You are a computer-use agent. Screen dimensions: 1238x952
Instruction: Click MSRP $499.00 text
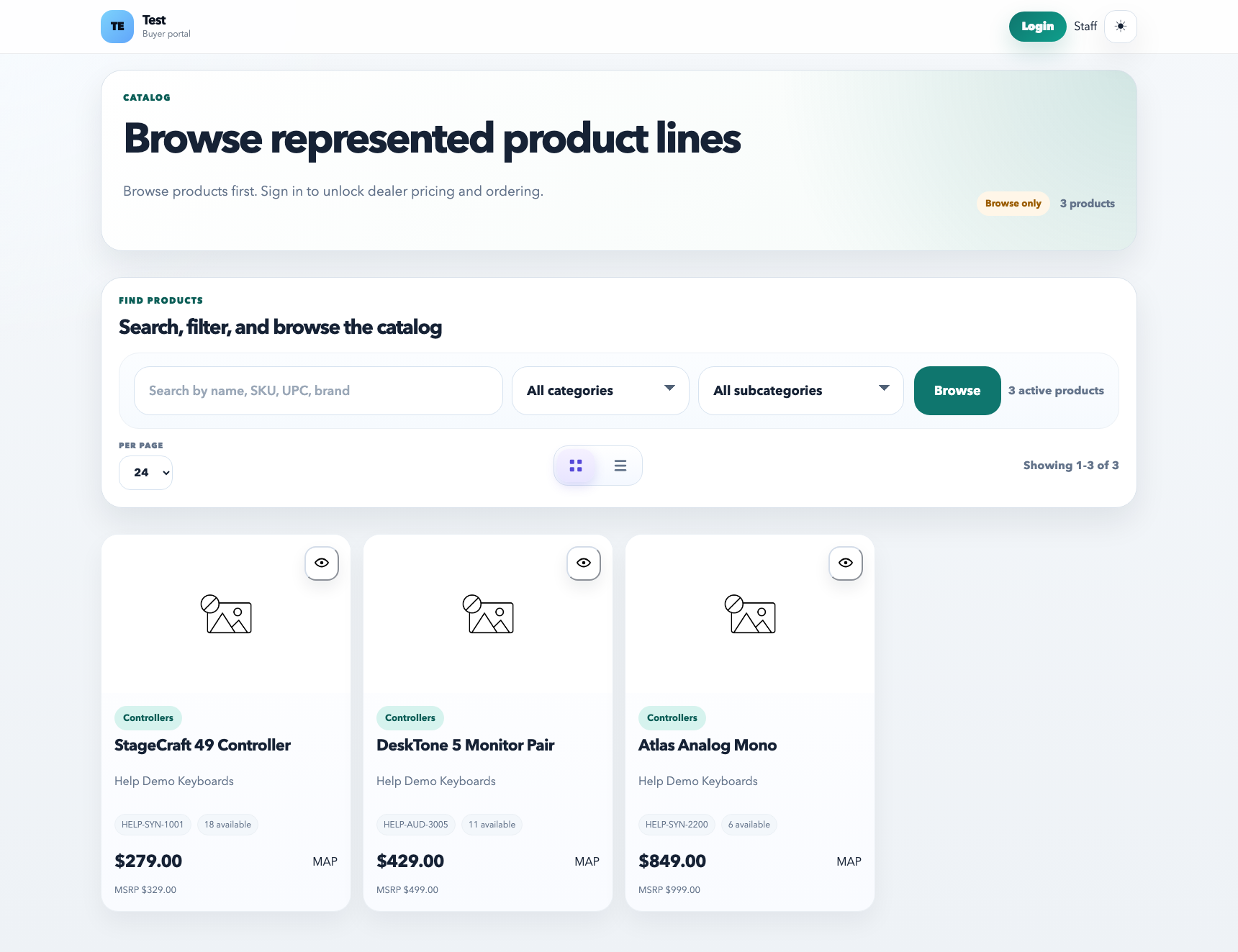407,890
